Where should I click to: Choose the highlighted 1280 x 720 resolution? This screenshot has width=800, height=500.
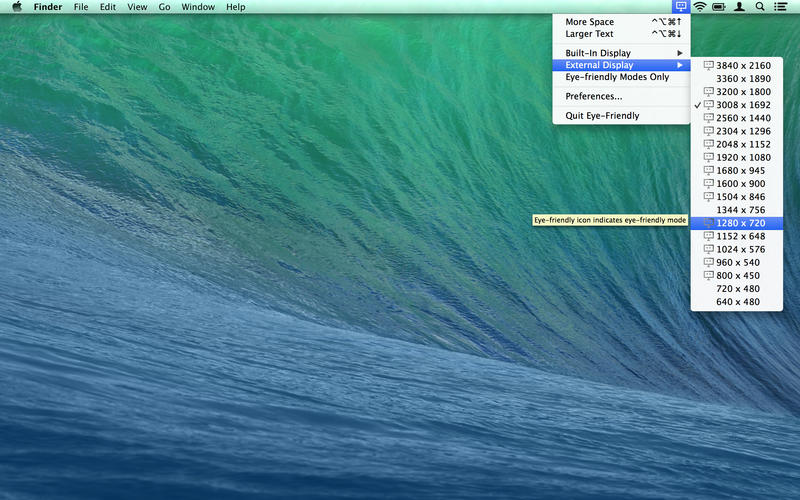(740, 223)
